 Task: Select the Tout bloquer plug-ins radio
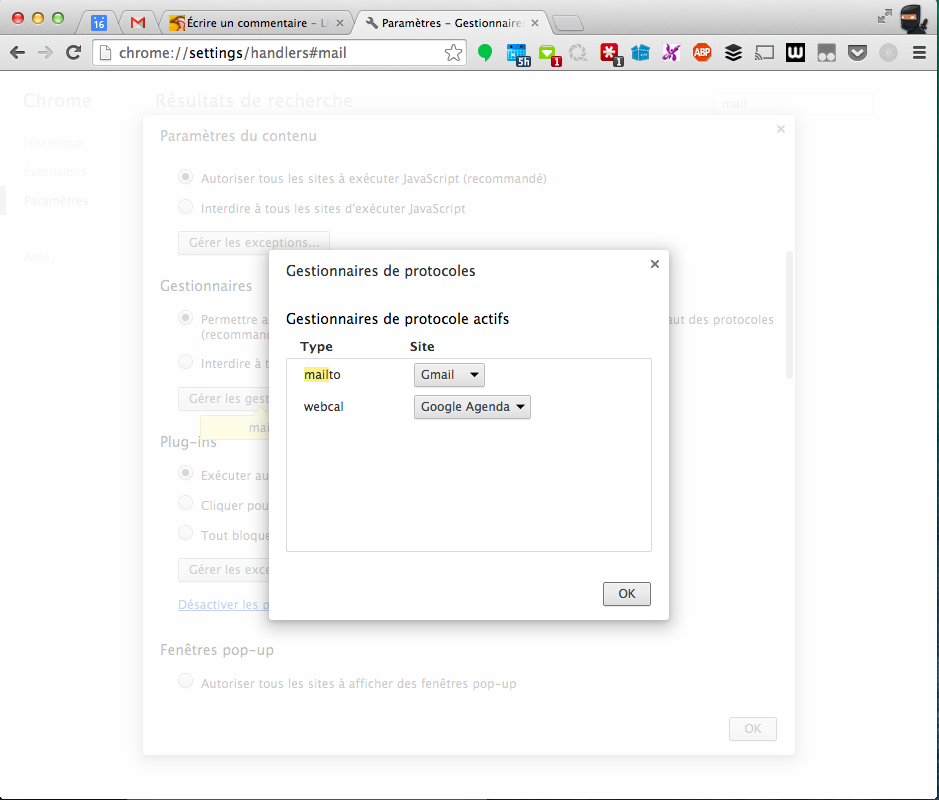[186, 534]
